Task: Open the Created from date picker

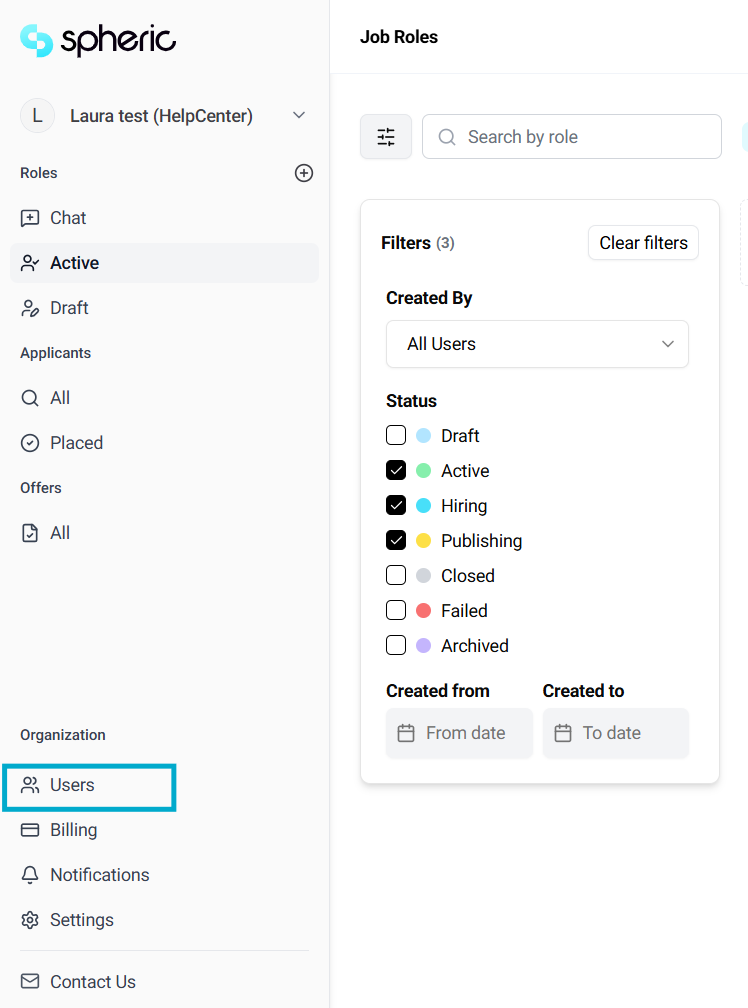Action: [x=459, y=733]
